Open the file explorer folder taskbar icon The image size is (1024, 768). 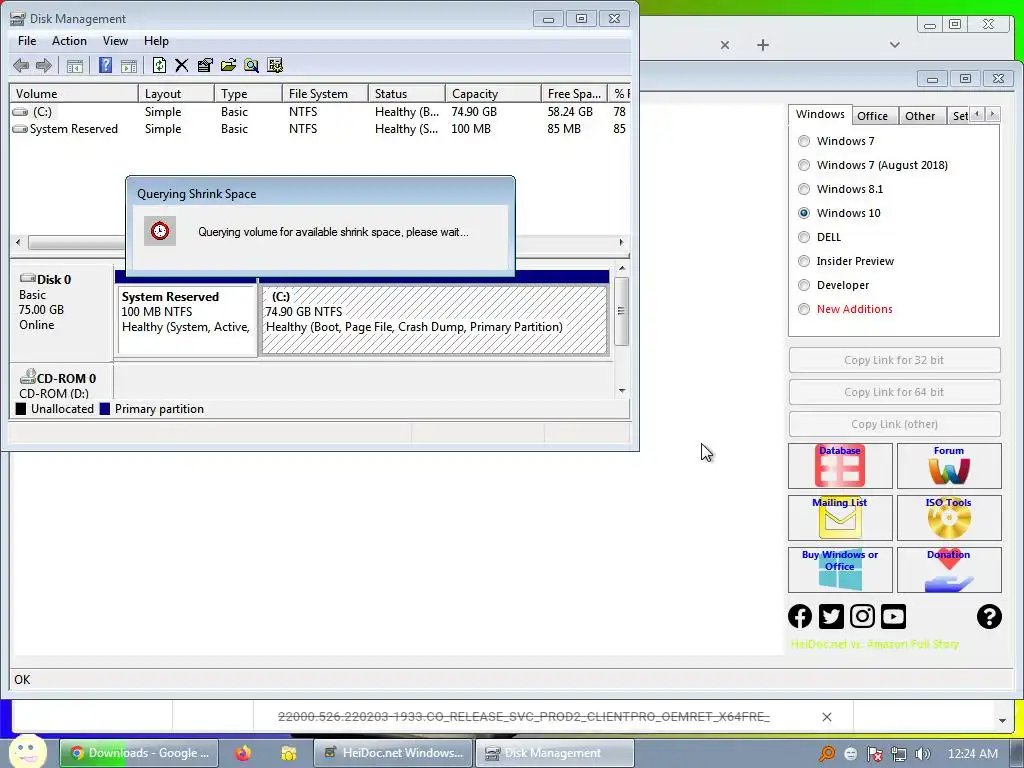click(x=289, y=753)
